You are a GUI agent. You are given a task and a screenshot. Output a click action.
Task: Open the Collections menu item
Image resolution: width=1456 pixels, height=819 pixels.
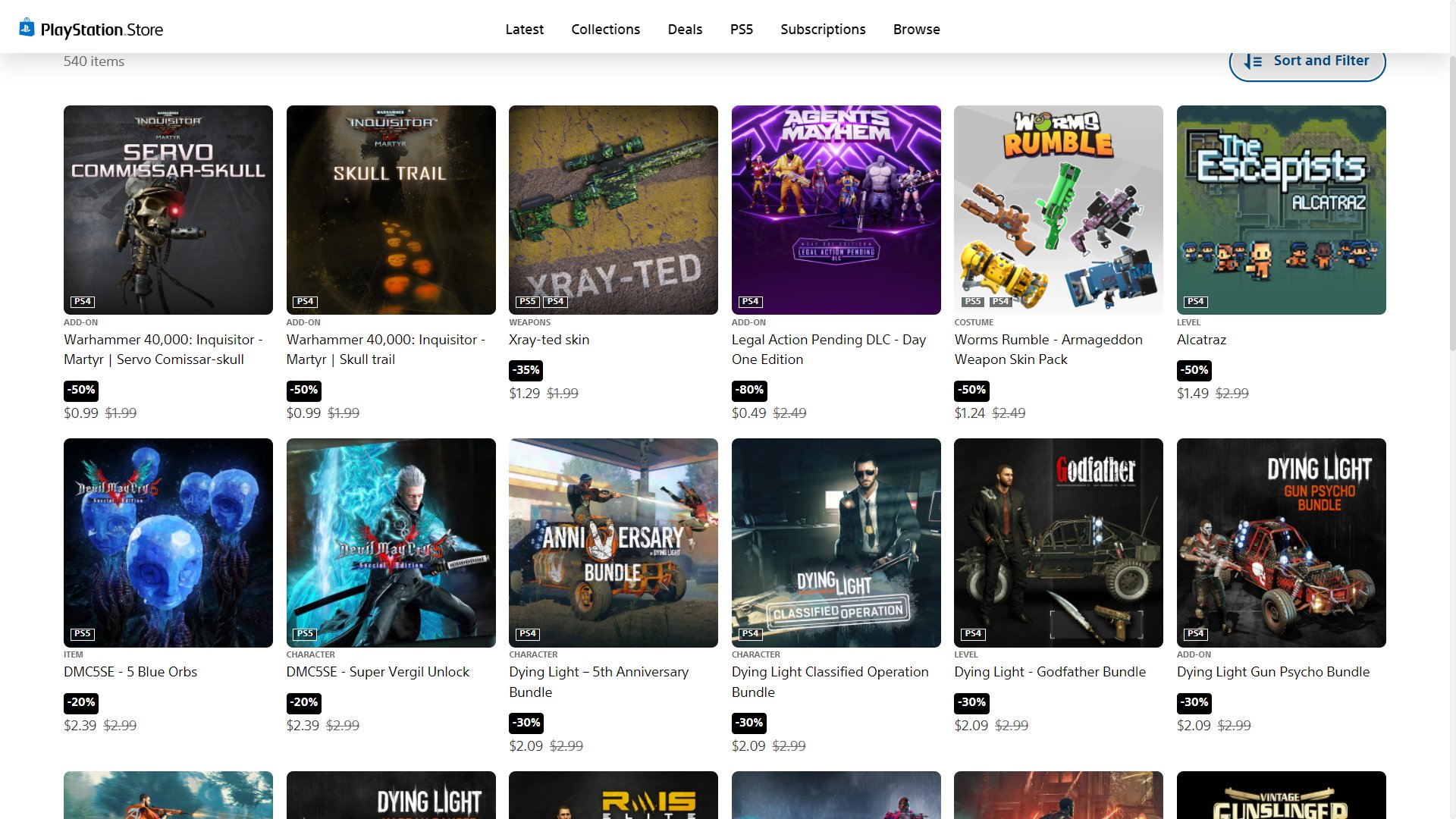point(605,29)
